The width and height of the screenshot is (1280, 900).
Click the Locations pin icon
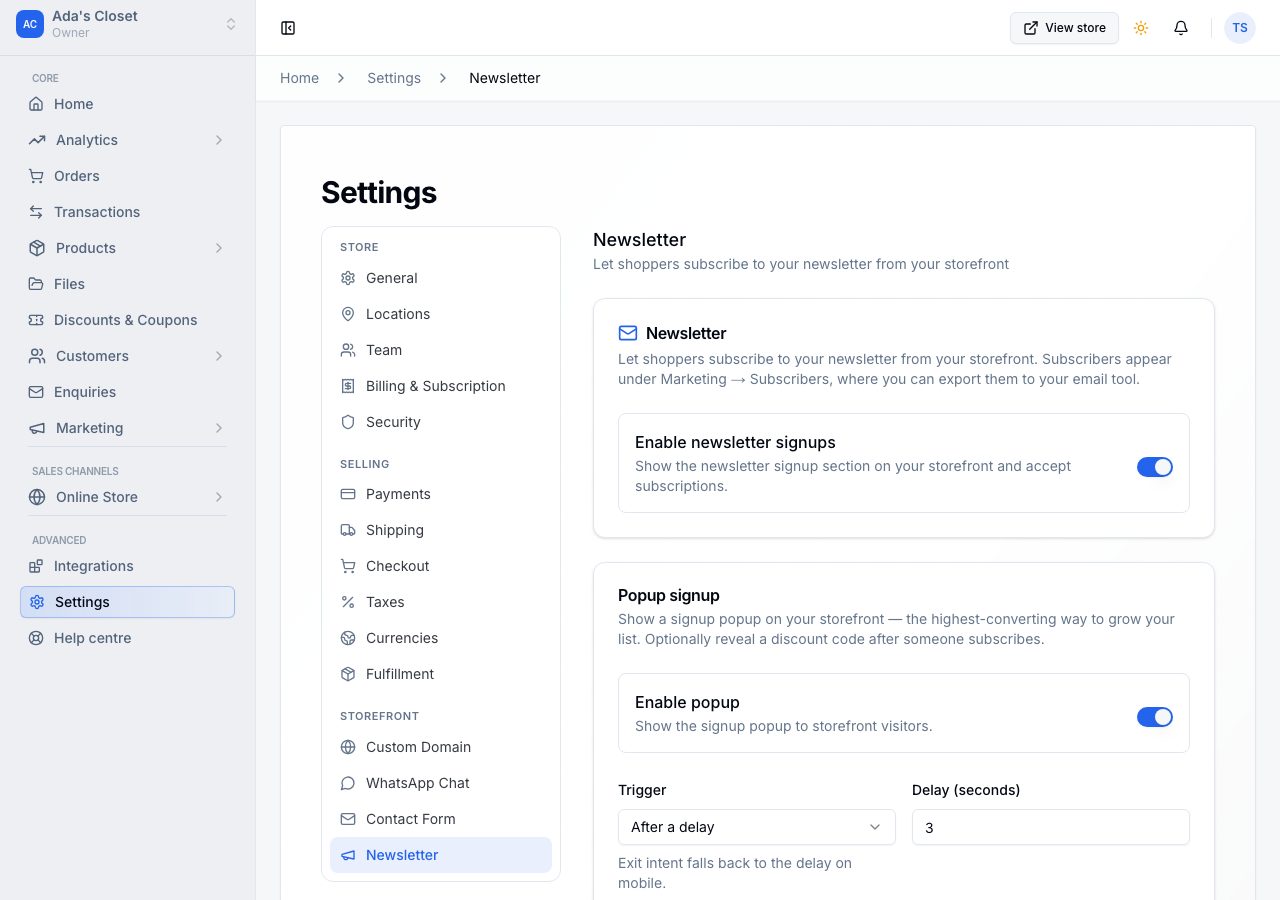pos(348,314)
